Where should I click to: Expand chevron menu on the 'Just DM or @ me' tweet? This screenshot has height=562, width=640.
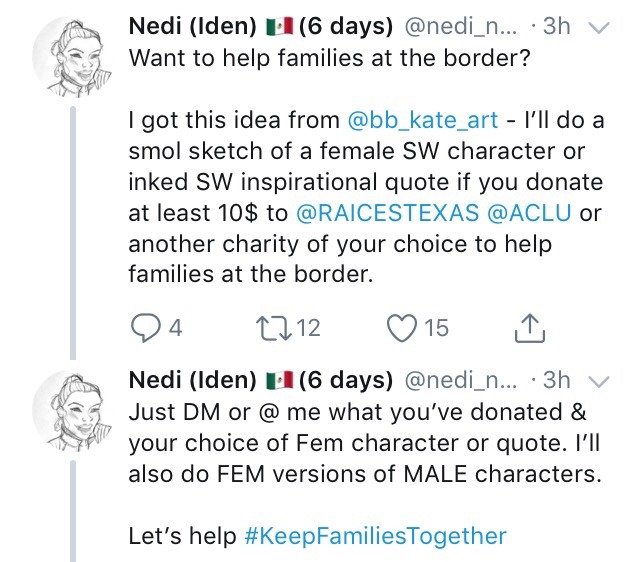click(x=600, y=381)
